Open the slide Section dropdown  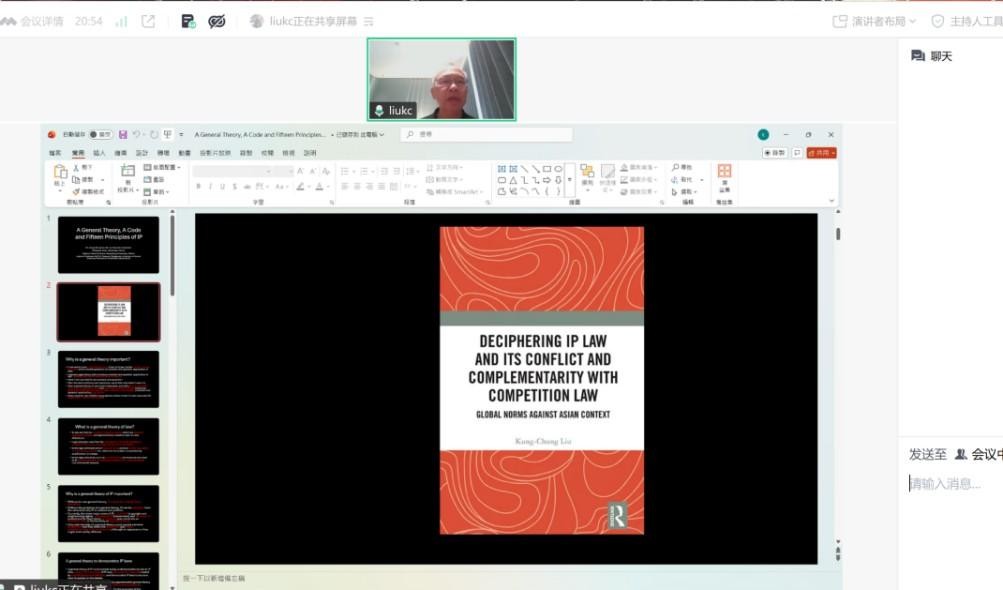pos(156,191)
